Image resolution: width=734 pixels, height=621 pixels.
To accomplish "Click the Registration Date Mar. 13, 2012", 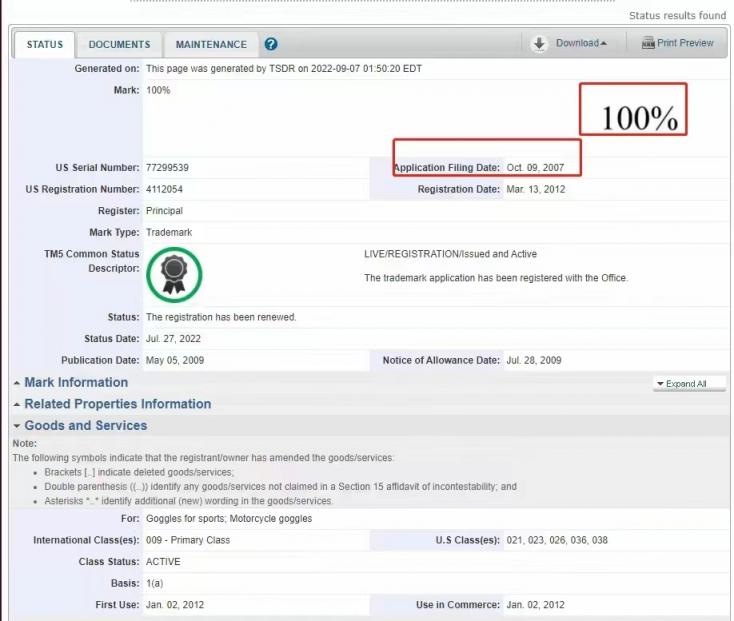I will point(536,189).
